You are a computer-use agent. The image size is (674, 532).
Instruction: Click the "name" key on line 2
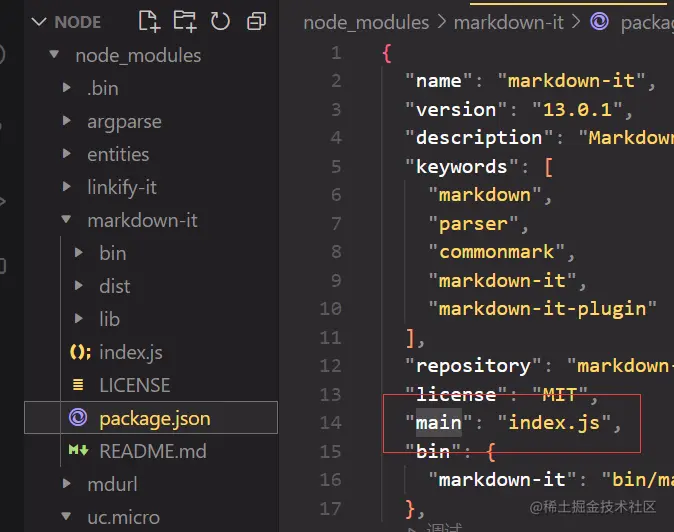click(x=438, y=81)
